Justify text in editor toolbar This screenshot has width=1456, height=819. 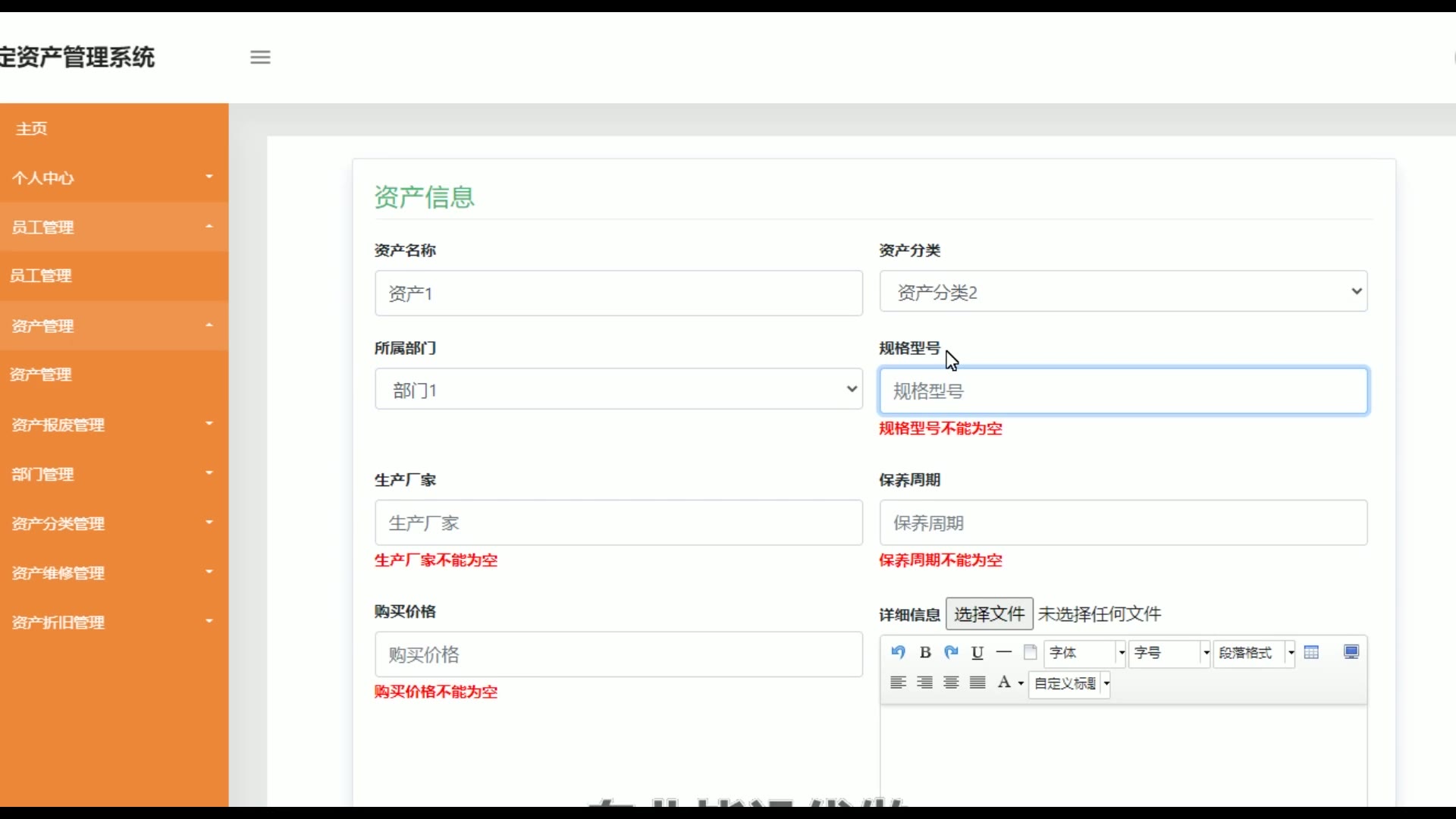pyautogui.click(x=978, y=682)
